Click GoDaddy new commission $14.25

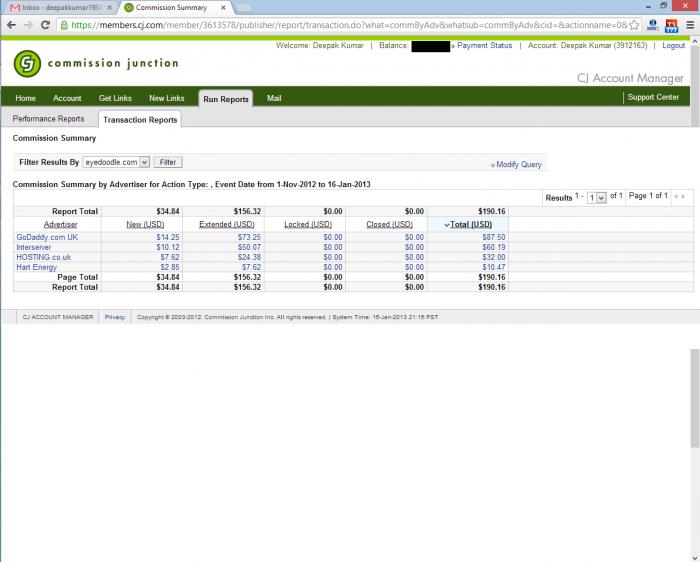click(x=168, y=237)
